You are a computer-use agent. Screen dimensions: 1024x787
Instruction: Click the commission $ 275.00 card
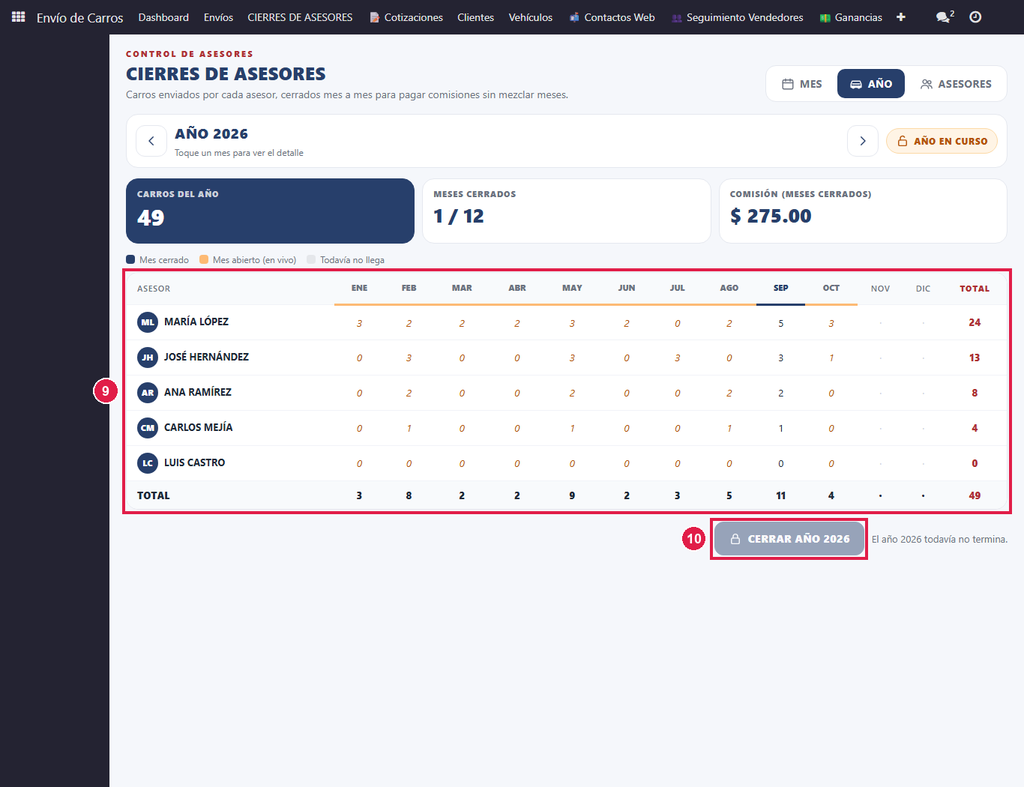point(863,211)
